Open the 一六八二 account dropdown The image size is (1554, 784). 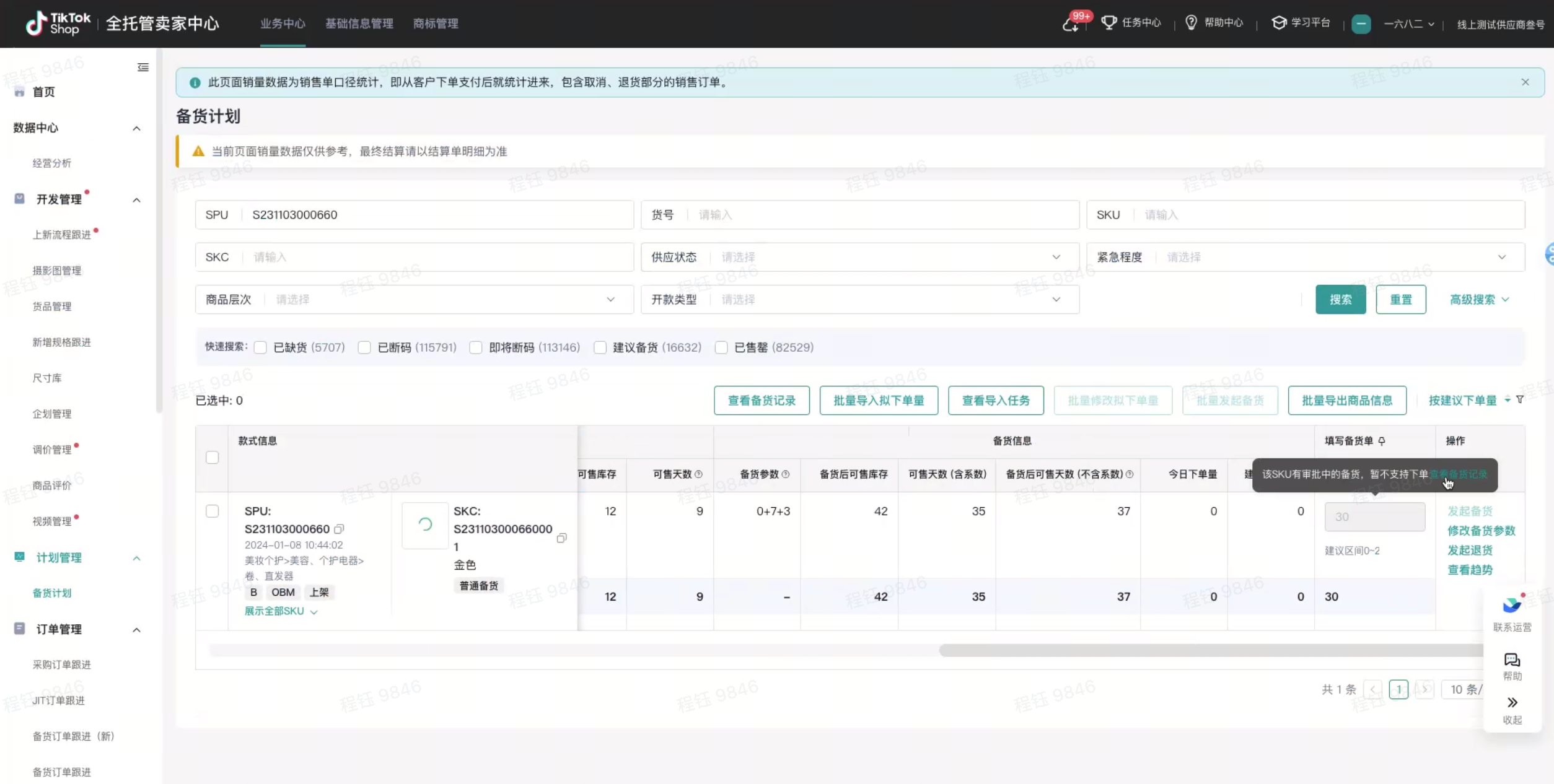click(x=1409, y=24)
